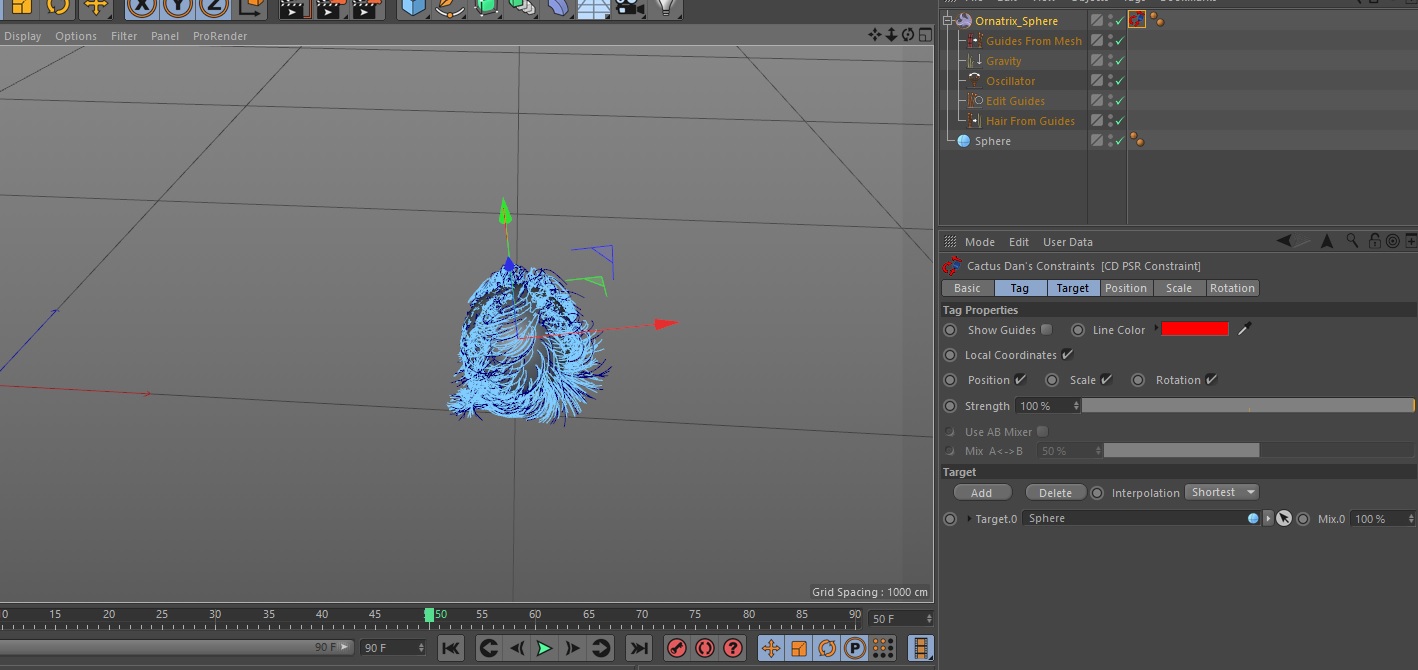Click the Line Color eyedropper picker
Viewport: 1418px width, 670px height.
[1245, 329]
